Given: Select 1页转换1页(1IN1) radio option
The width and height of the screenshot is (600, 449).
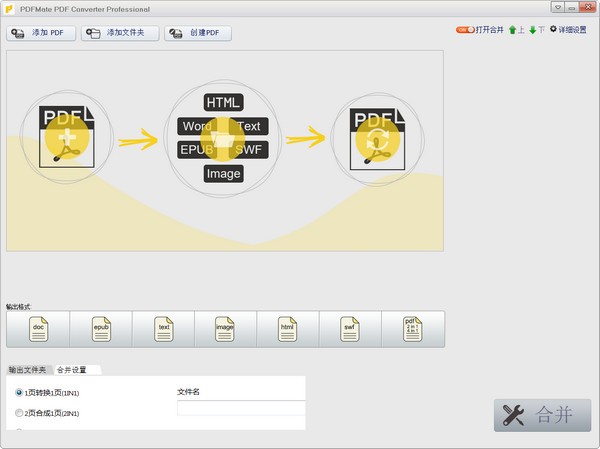Looking at the screenshot, I should click(19, 392).
